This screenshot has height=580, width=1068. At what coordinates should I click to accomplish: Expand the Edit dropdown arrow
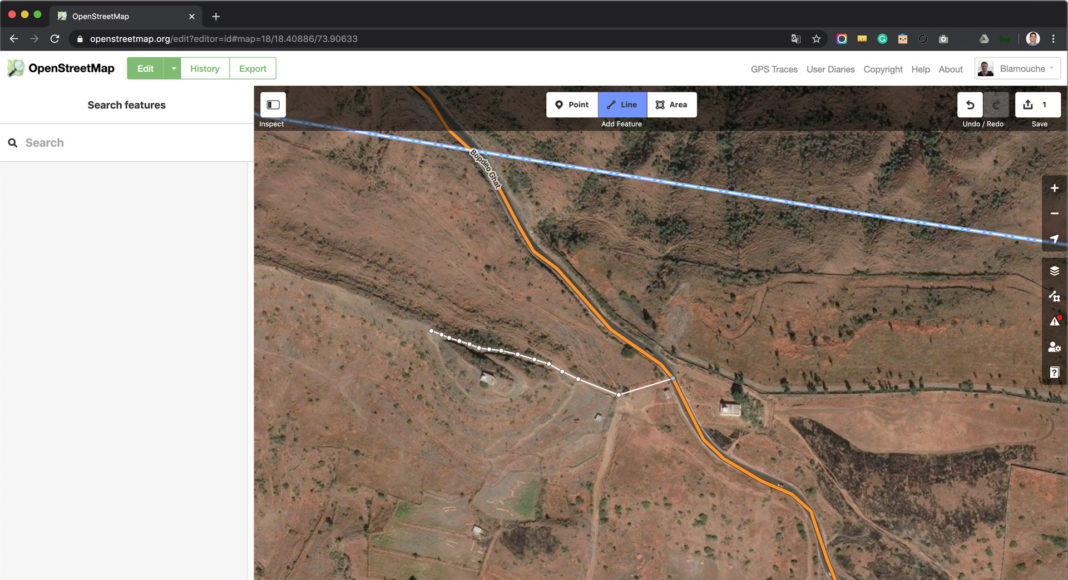coord(173,69)
